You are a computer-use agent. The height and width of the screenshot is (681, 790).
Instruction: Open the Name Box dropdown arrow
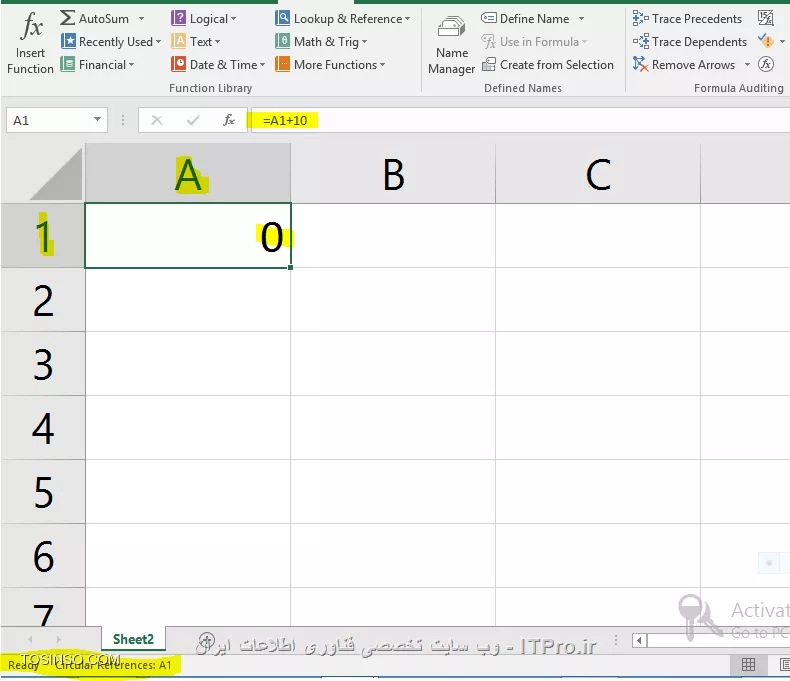98,120
